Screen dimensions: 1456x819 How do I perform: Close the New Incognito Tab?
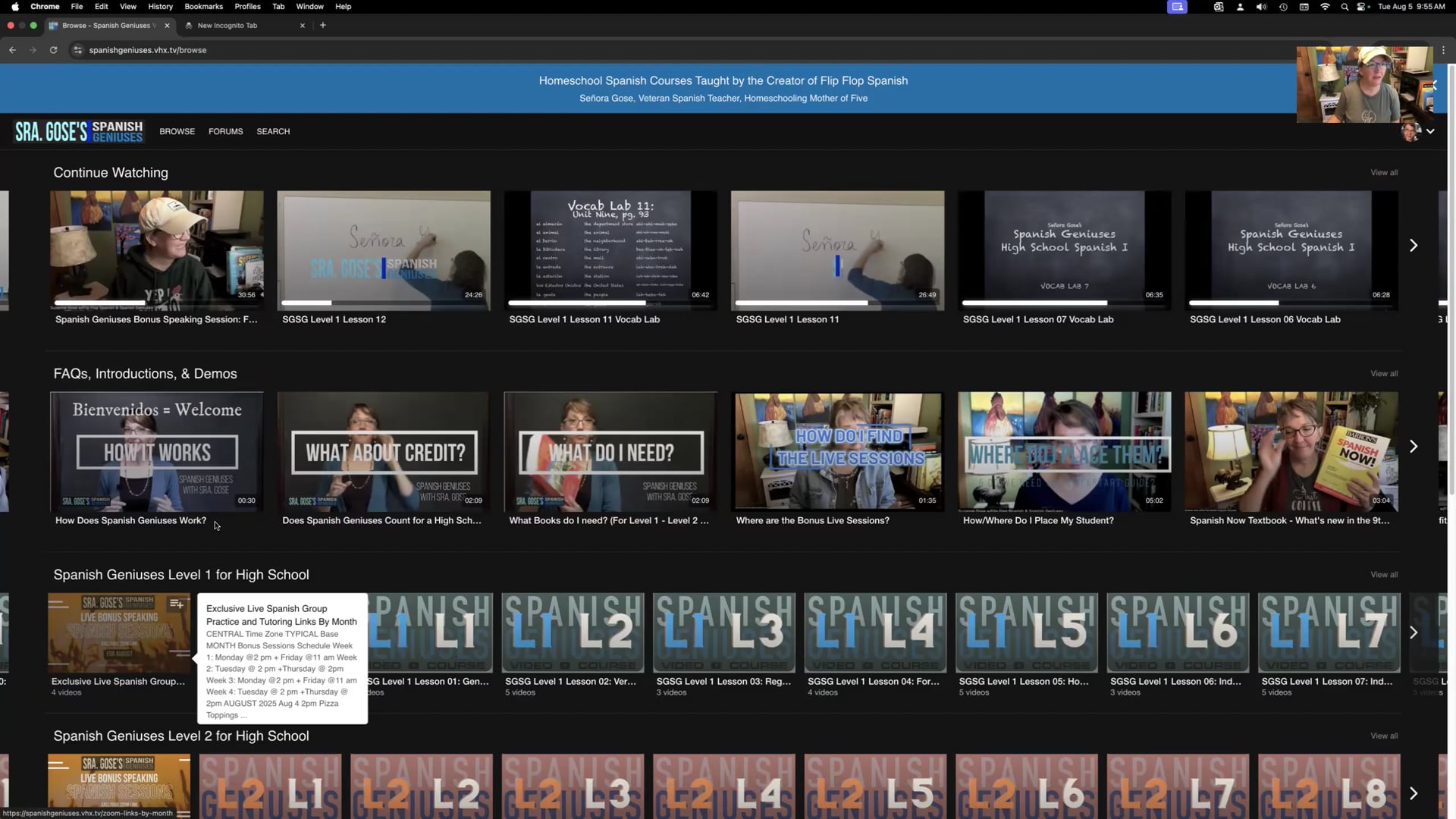[303, 25]
